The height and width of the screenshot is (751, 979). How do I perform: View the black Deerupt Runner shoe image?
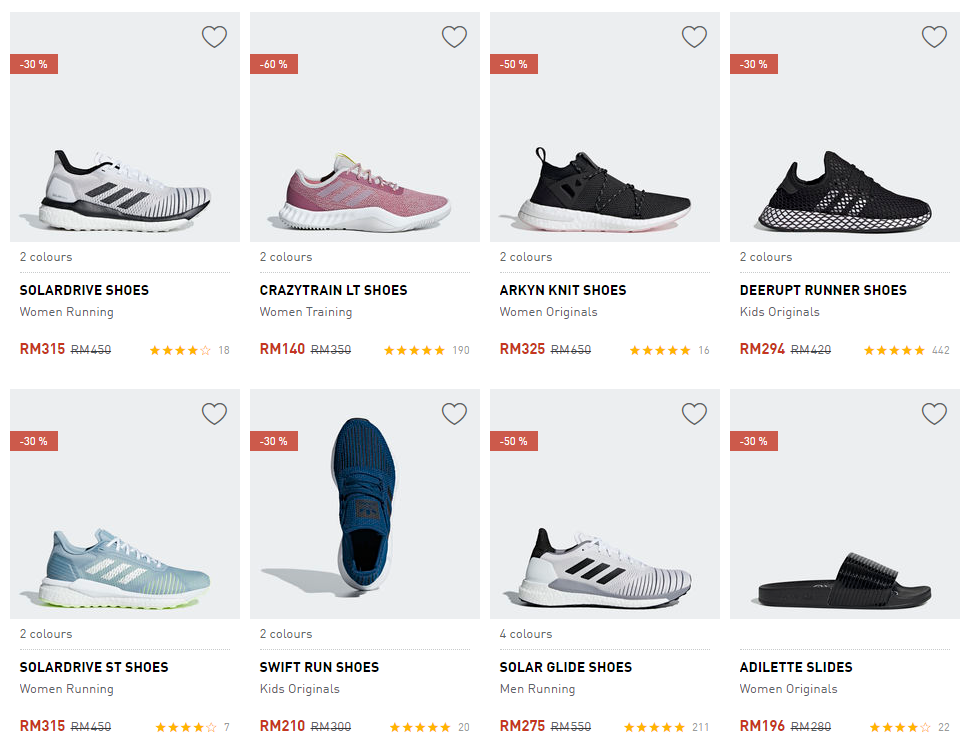pyautogui.click(x=844, y=190)
